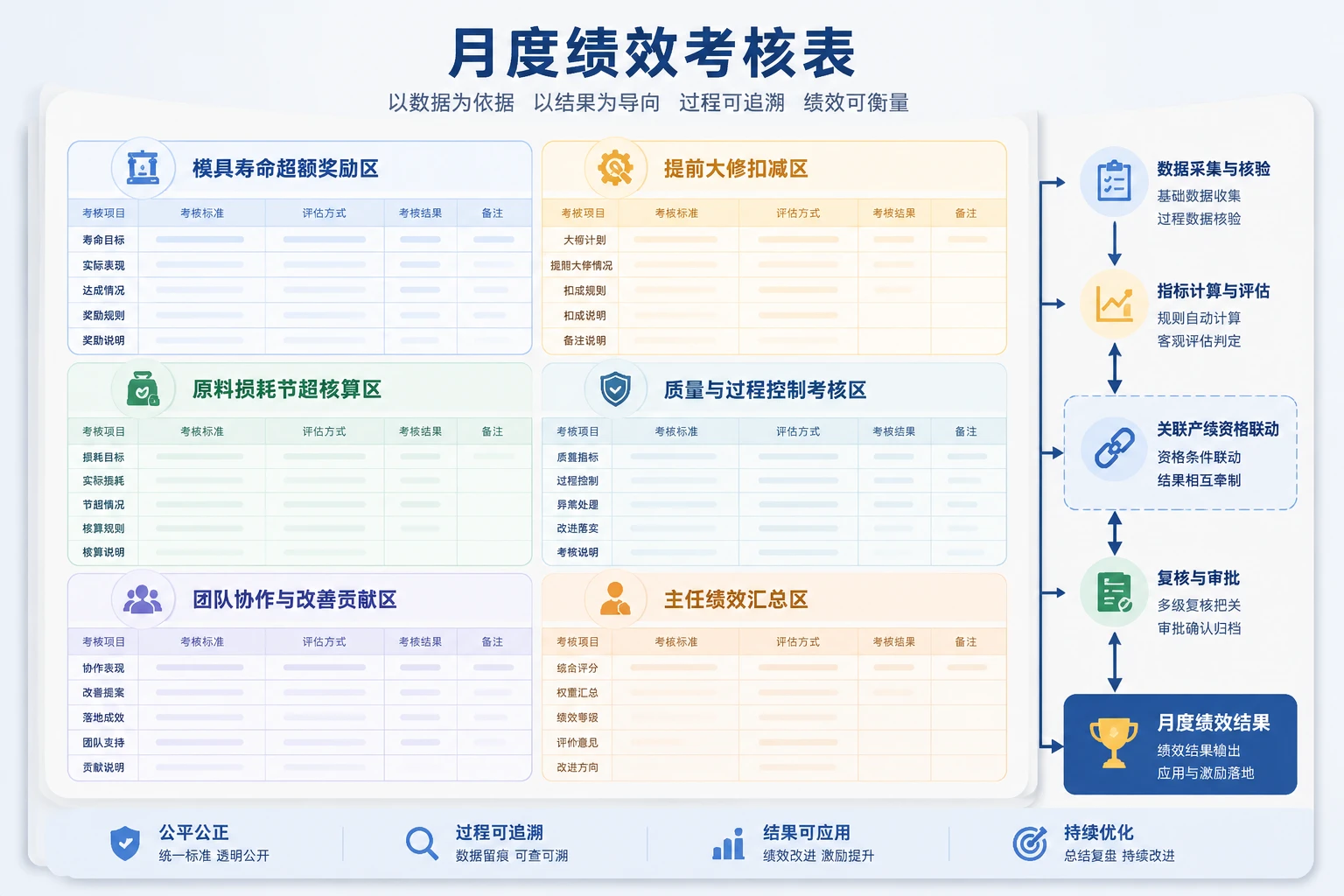This screenshot has width=1344, height=896.
Task: Click the 损耗目标 row label
Action: pos(103,457)
